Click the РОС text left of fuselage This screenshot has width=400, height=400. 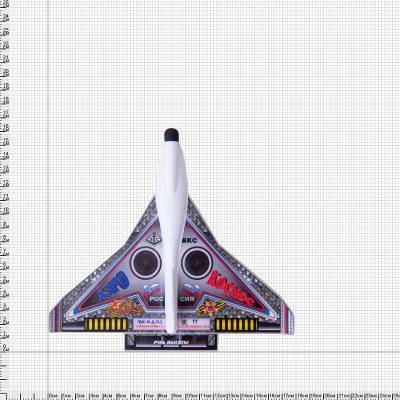point(156,299)
